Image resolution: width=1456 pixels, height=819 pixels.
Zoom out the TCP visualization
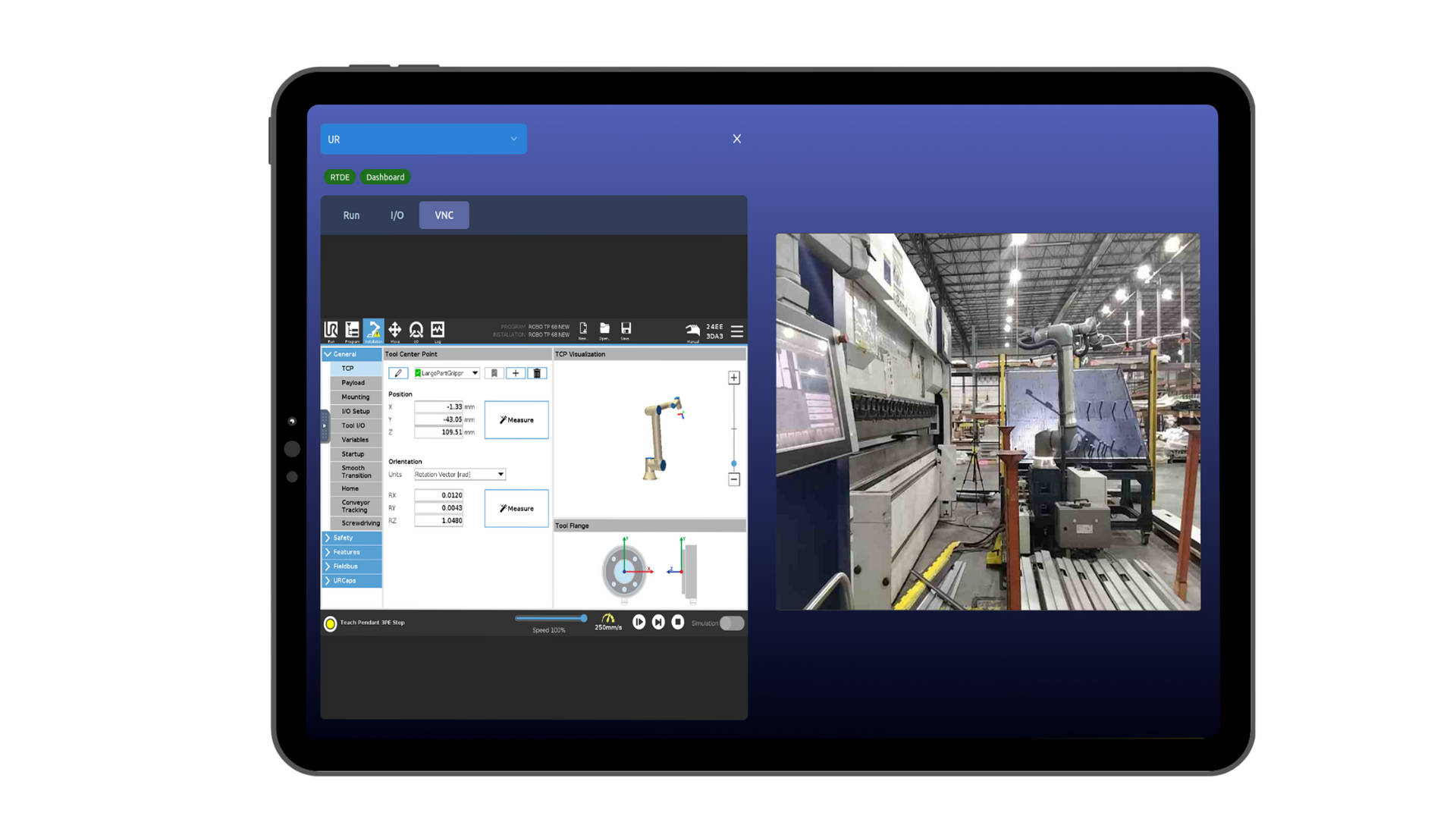click(x=734, y=479)
